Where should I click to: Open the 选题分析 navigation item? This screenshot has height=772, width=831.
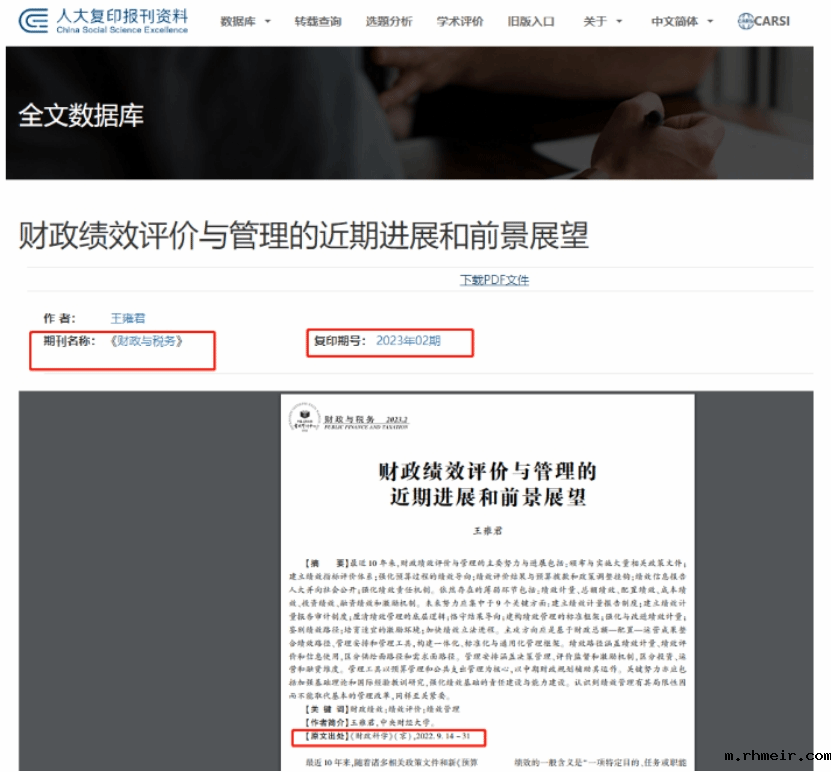pyautogui.click(x=388, y=21)
